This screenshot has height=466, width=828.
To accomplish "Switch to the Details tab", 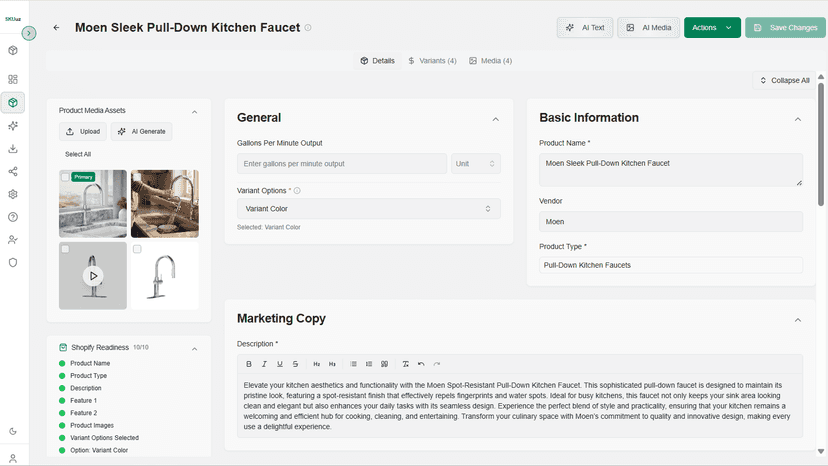I will pos(378,61).
